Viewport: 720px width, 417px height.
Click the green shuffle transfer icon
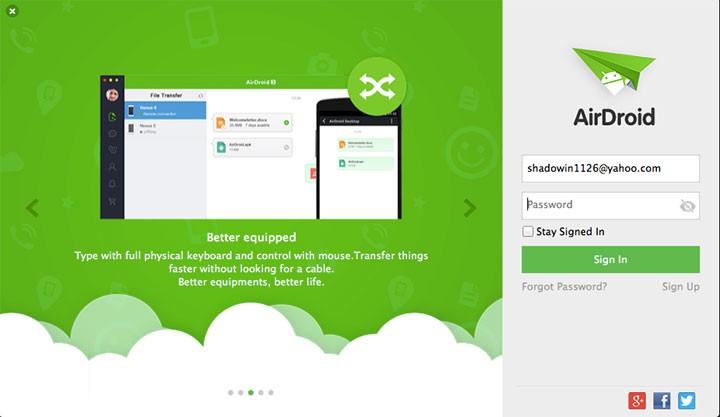click(x=377, y=86)
